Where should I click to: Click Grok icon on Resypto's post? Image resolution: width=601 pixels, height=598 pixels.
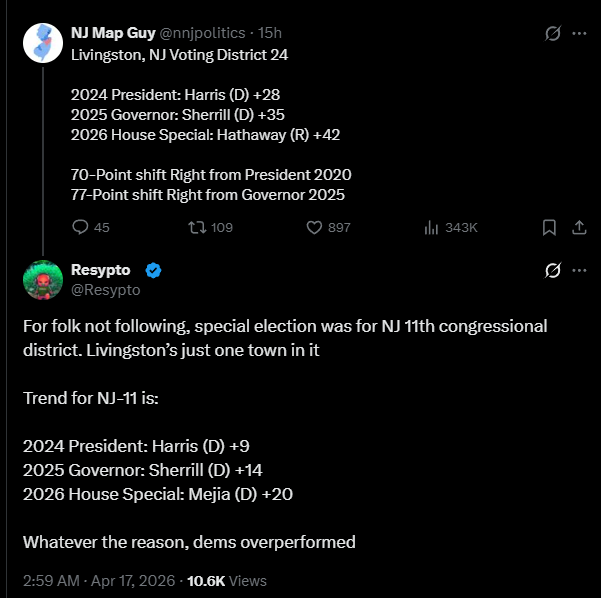[551, 270]
